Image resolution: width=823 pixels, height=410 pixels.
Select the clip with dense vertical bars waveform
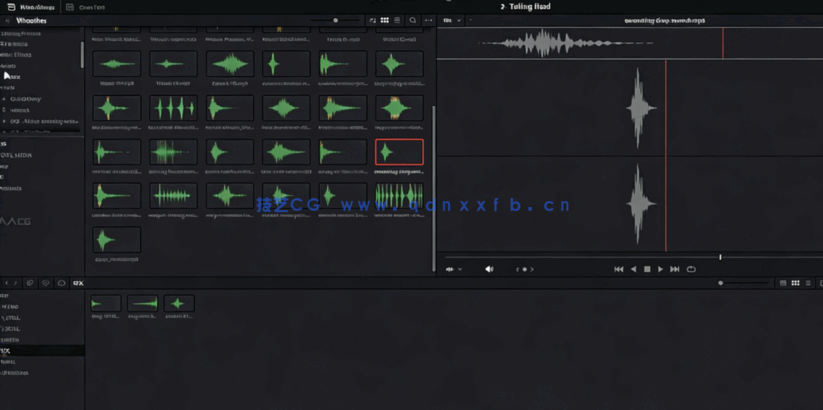click(399, 196)
